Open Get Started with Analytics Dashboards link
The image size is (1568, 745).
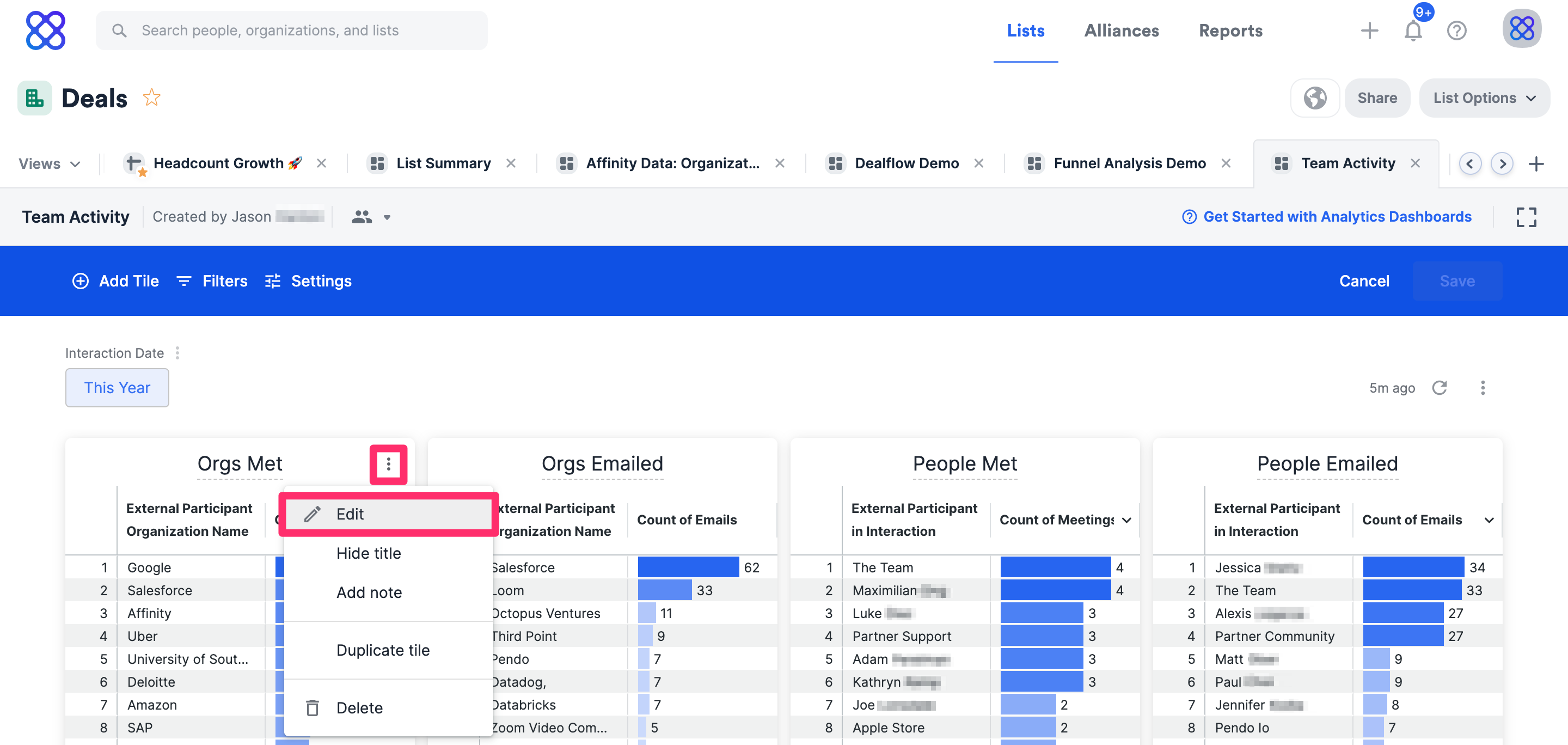click(1337, 217)
